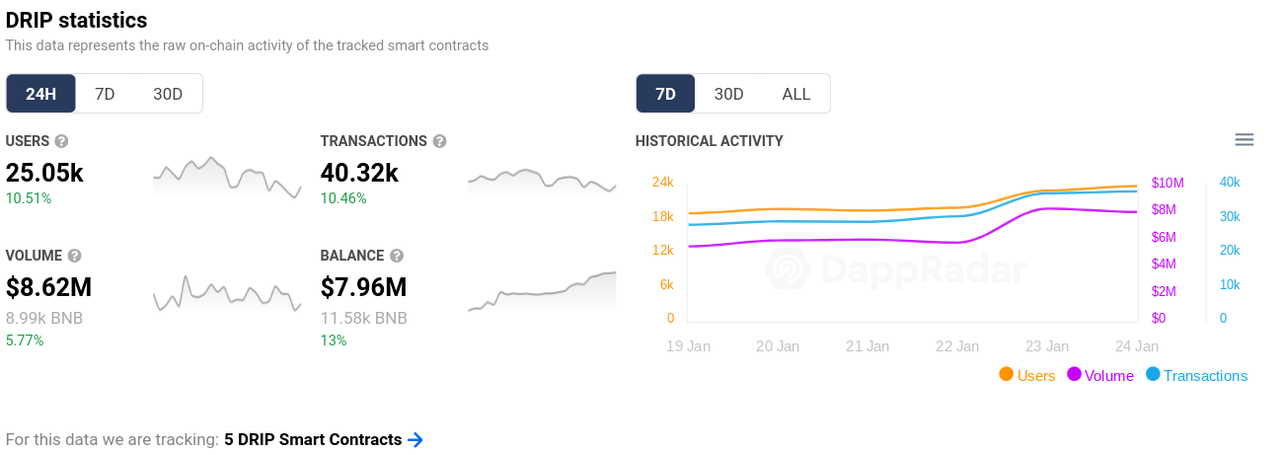Switch statistics to 7D period
The image size is (1280, 455).
(x=105, y=94)
